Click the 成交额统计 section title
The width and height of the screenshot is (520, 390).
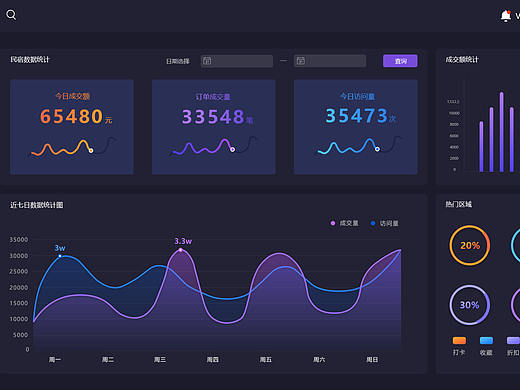click(462, 60)
